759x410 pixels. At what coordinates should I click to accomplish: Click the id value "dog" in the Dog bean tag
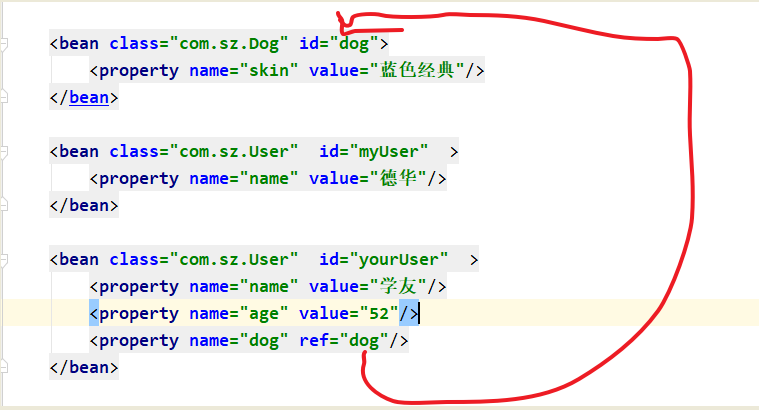tap(354, 44)
